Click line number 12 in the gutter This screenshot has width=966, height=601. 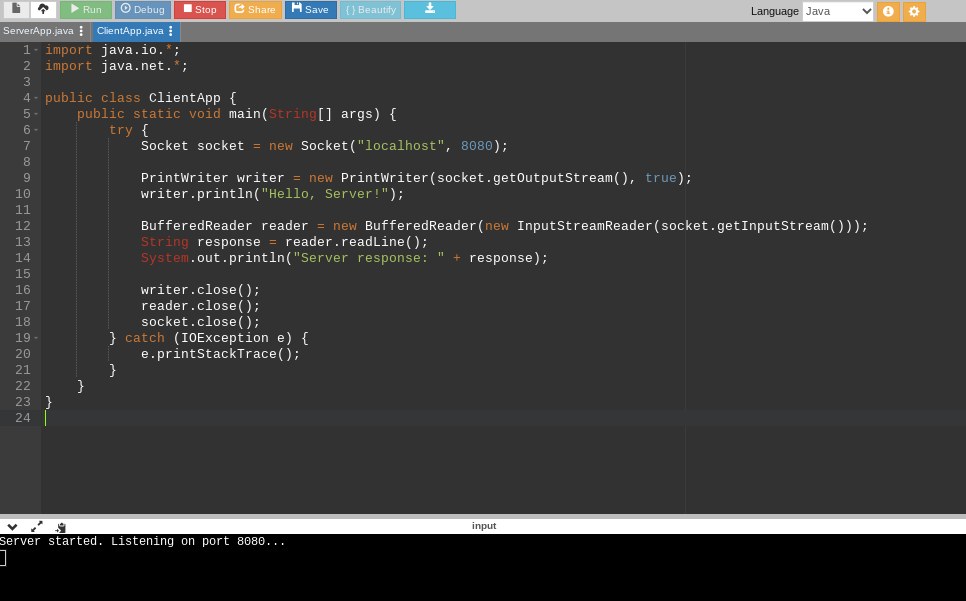click(x=23, y=226)
